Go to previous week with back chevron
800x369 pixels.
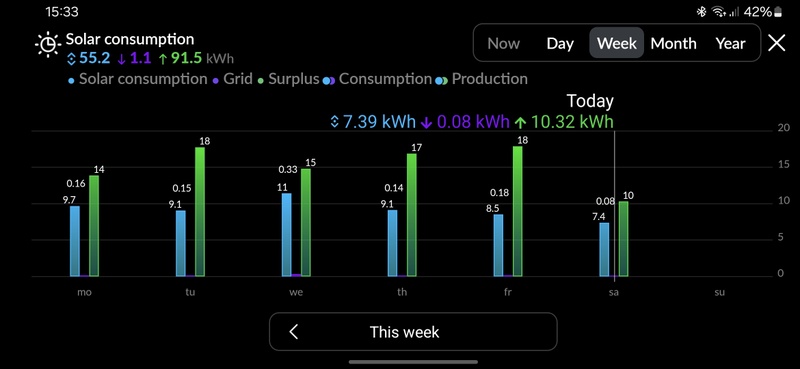point(293,332)
